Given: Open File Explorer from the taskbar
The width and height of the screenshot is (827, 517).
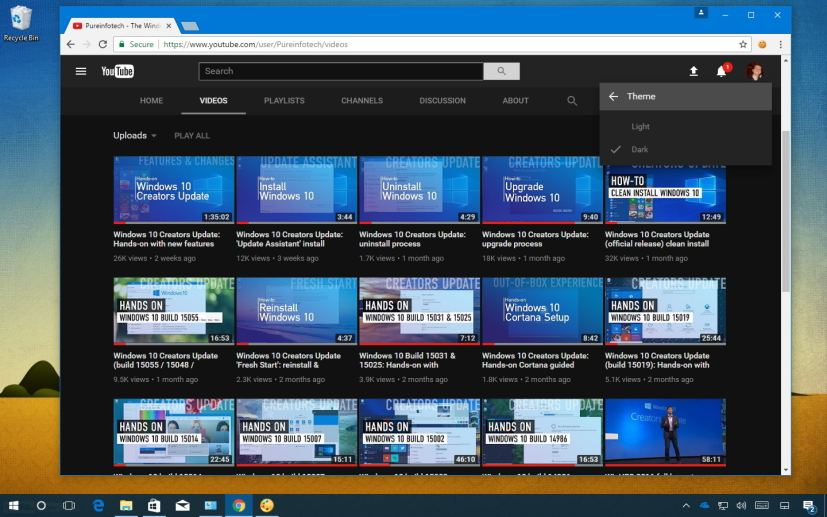Looking at the screenshot, I should 126,505.
